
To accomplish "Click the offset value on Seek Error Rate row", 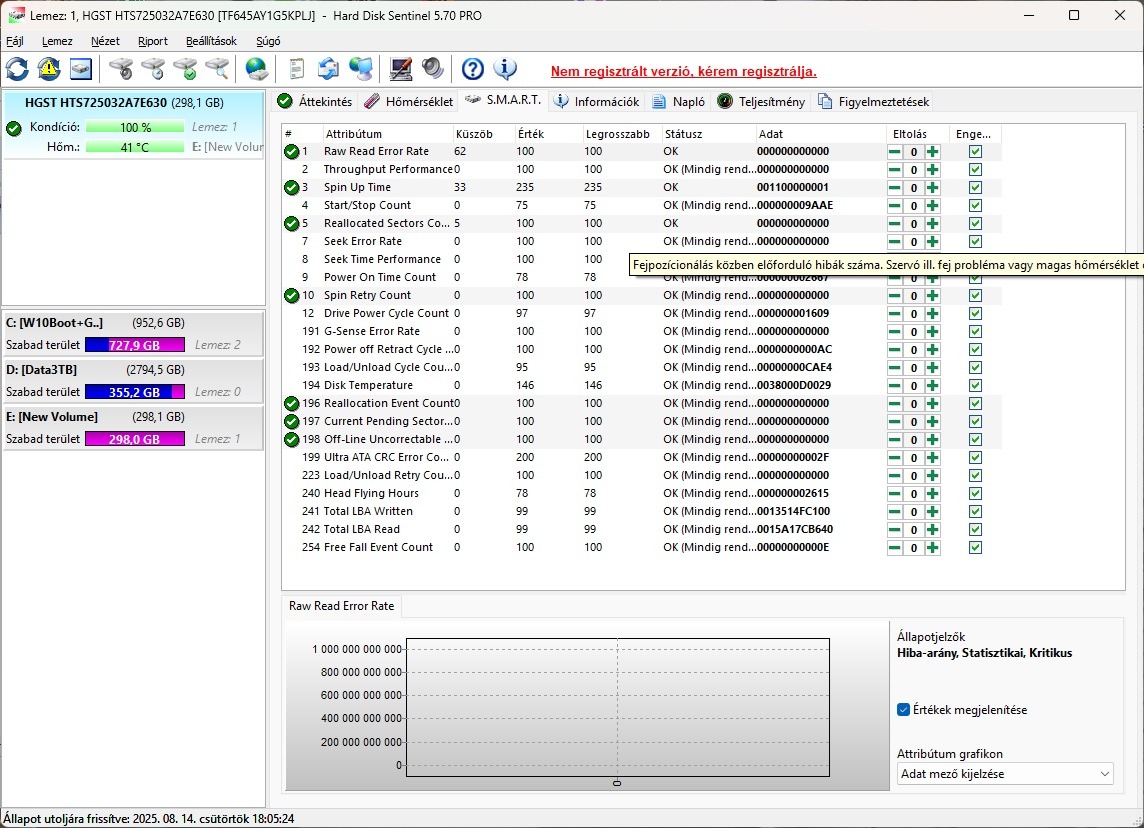I will point(913,241).
